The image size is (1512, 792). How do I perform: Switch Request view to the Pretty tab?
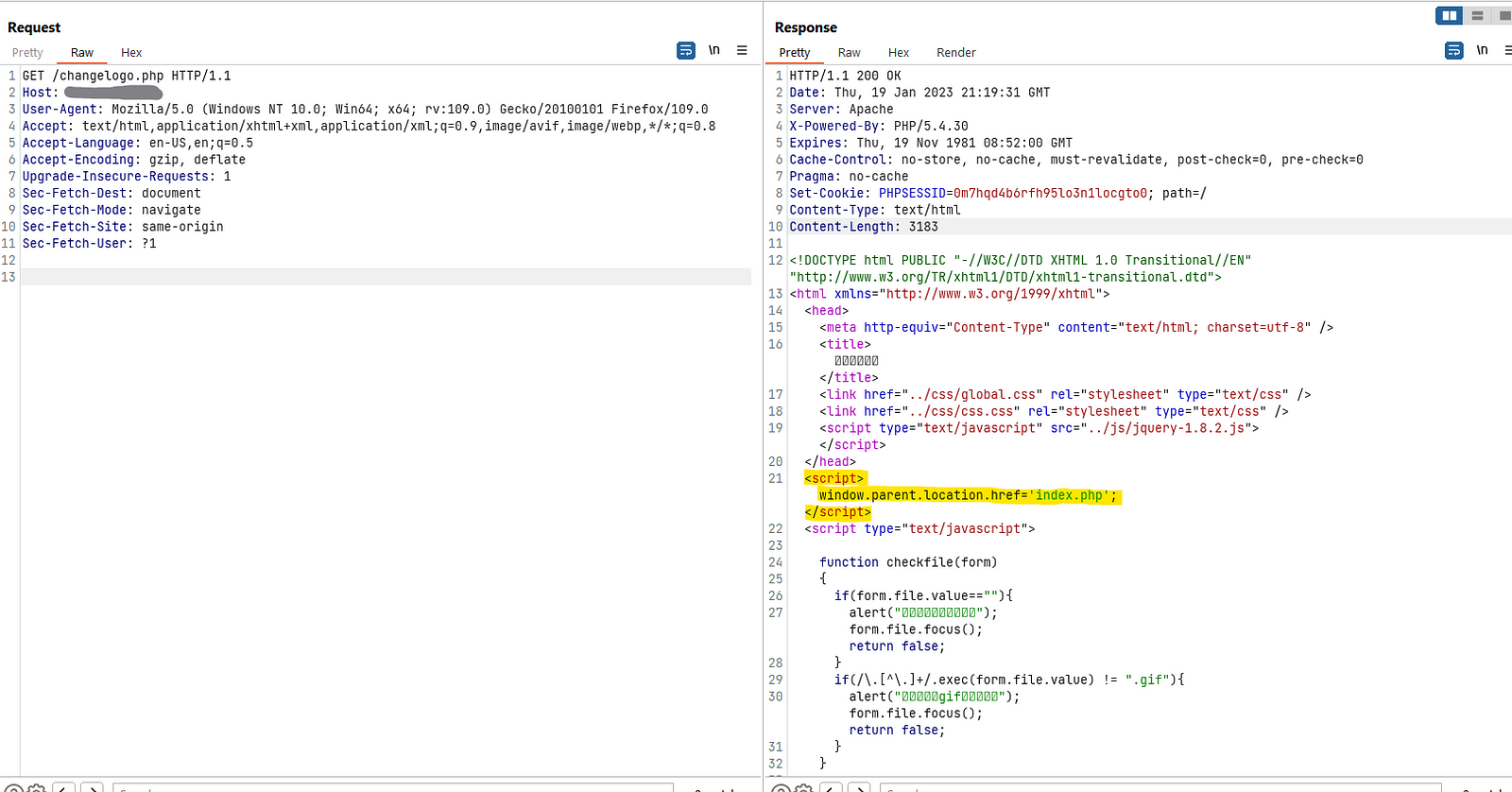pyautogui.click(x=27, y=53)
